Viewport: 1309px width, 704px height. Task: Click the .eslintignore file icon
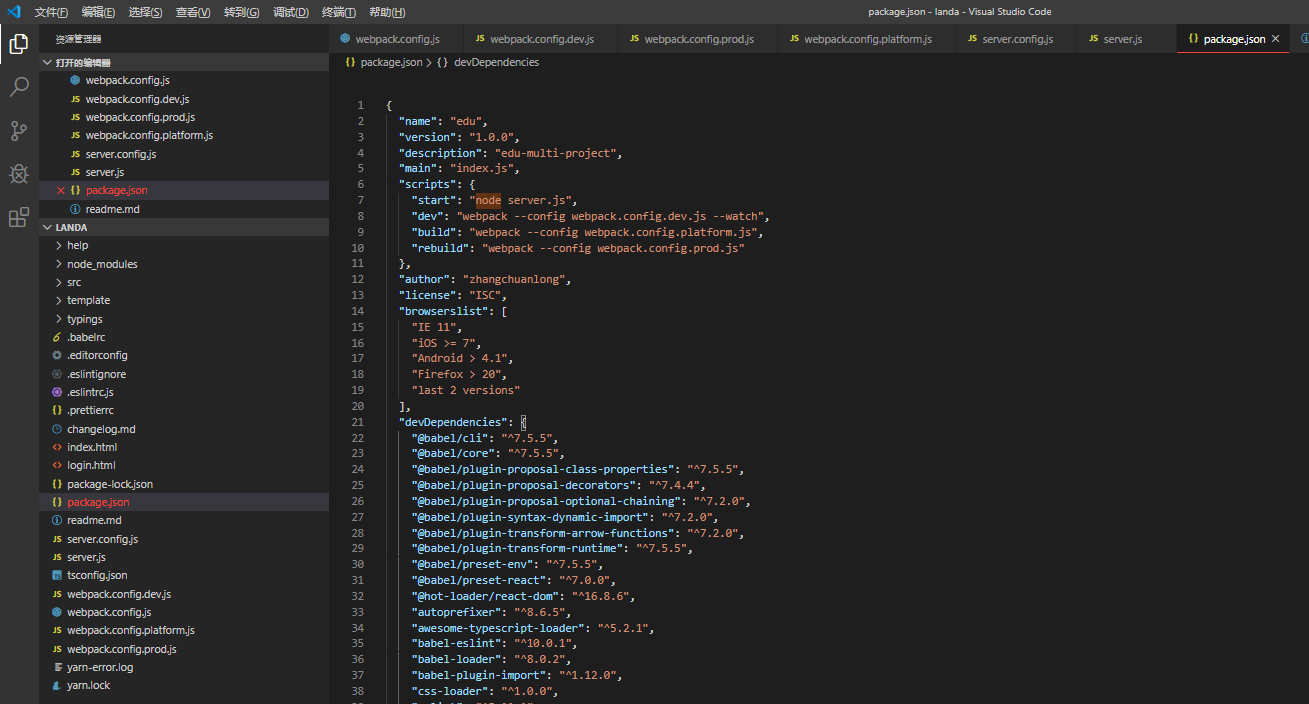pos(57,374)
